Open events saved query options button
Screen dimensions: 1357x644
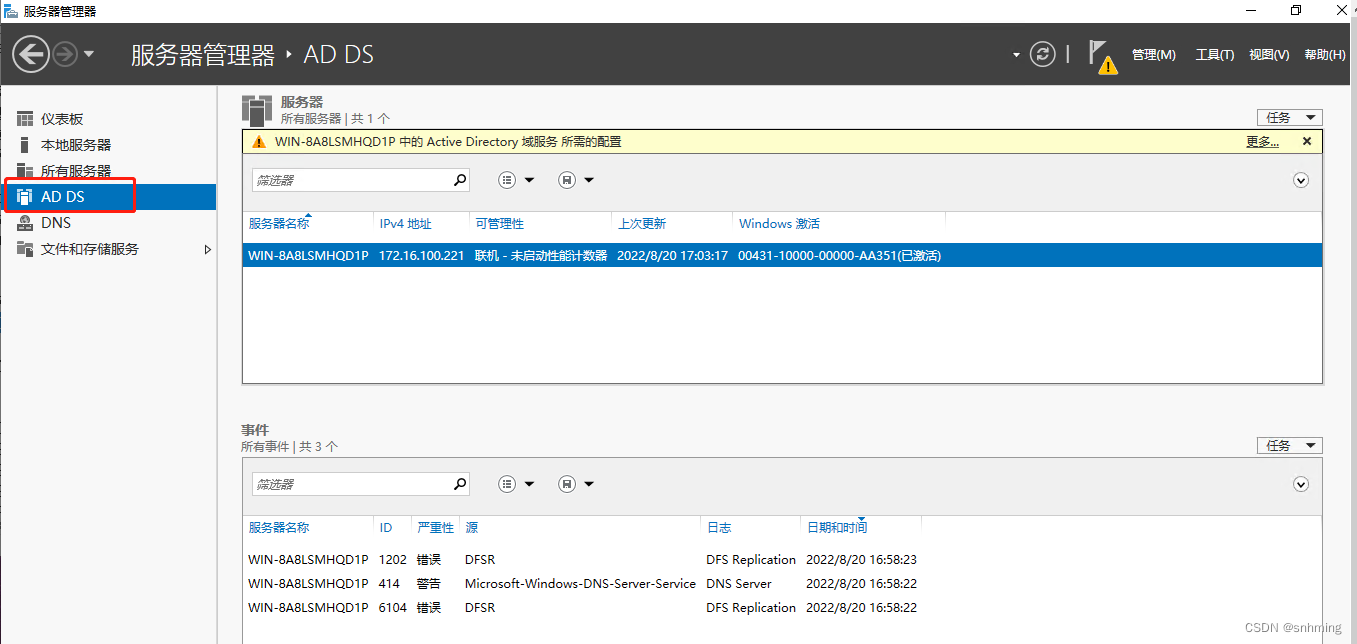coord(576,484)
